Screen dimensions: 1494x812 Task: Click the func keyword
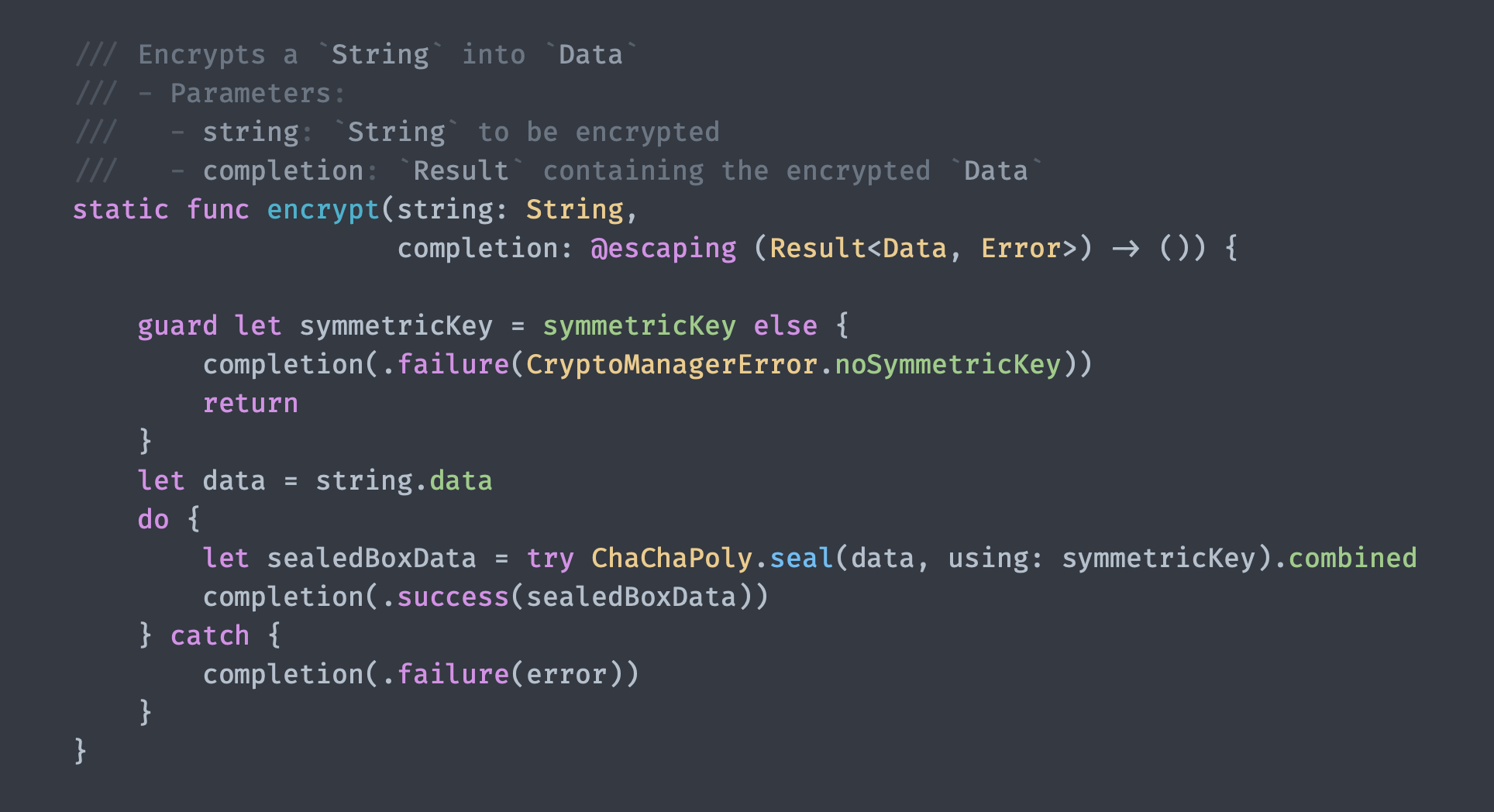218,210
